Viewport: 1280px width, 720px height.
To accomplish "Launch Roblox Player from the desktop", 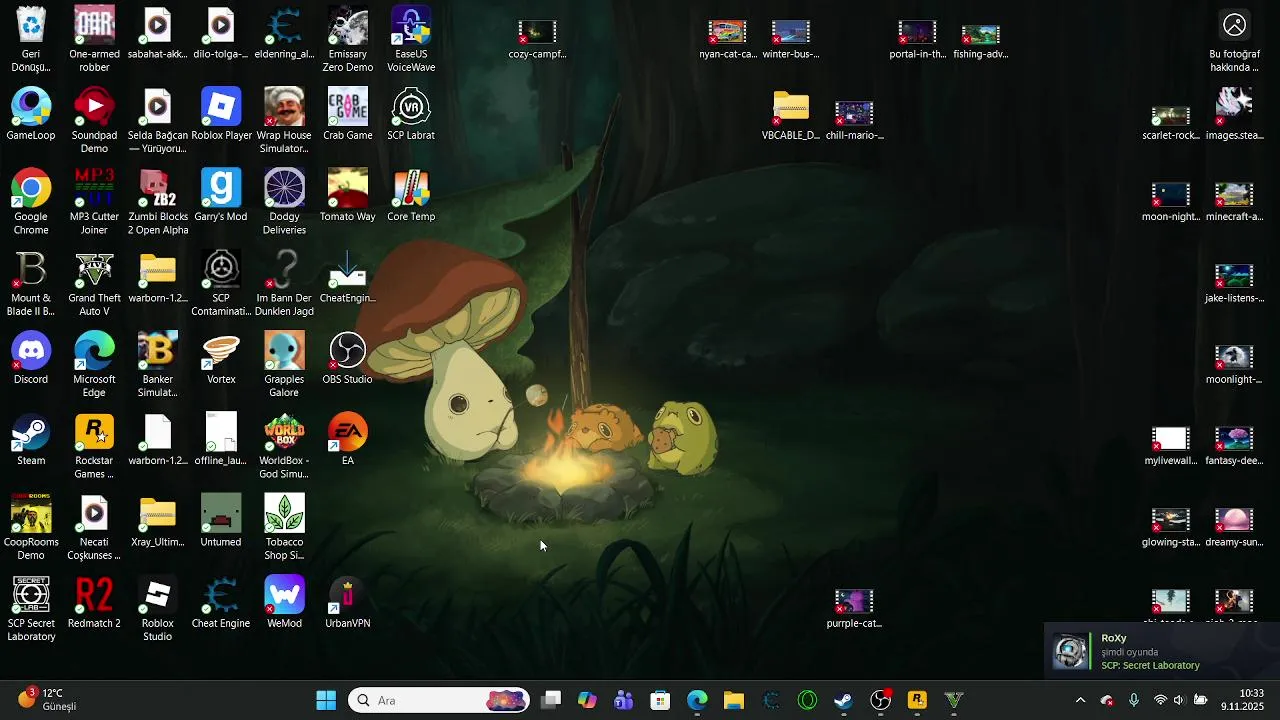I will [x=221, y=113].
